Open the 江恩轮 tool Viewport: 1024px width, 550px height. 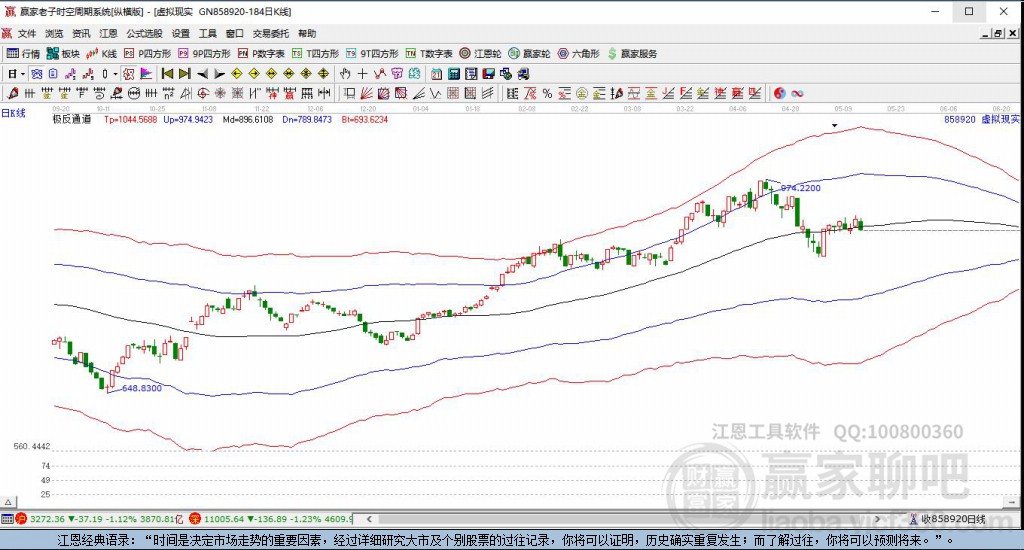click(x=481, y=54)
